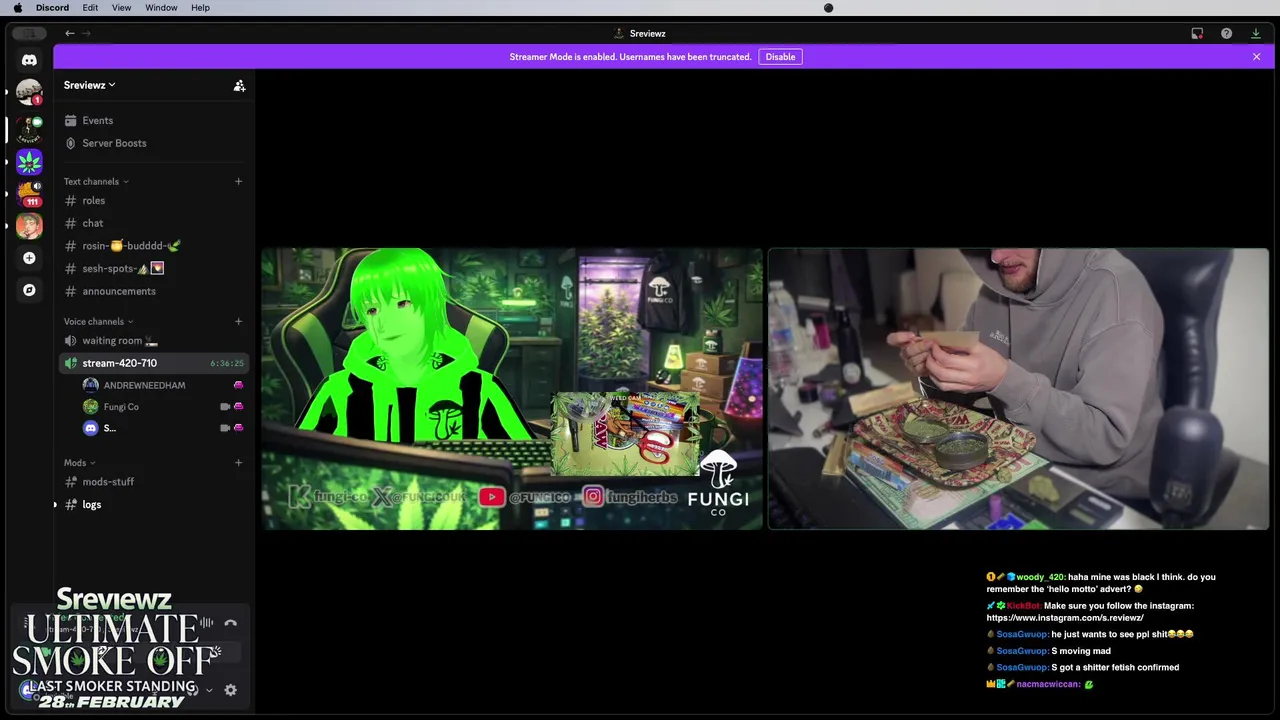The image size is (1280, 720).
Task: Open noise suppression waveform icon
Action: pyautogui.click(x=206, y=623)
